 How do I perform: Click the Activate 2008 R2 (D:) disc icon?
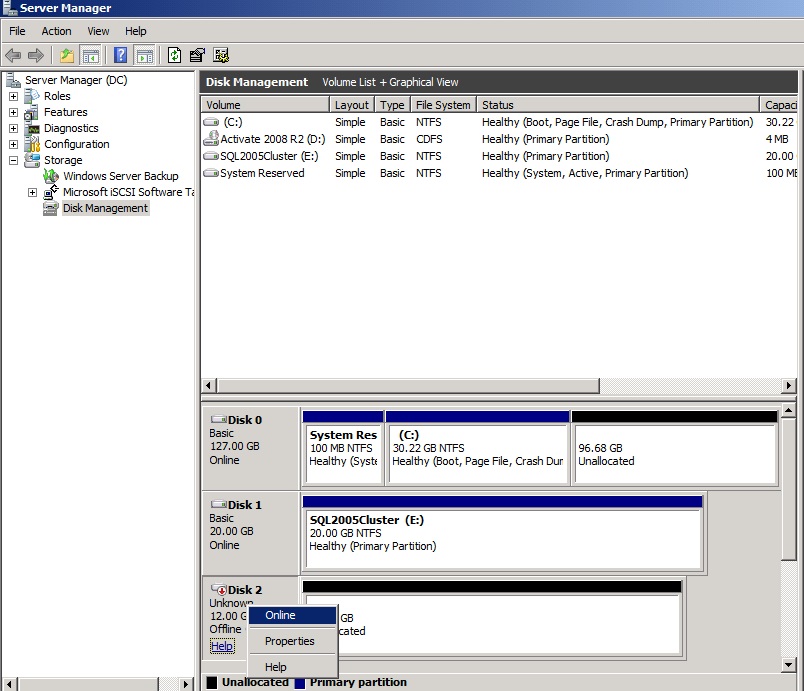point(211,138)
